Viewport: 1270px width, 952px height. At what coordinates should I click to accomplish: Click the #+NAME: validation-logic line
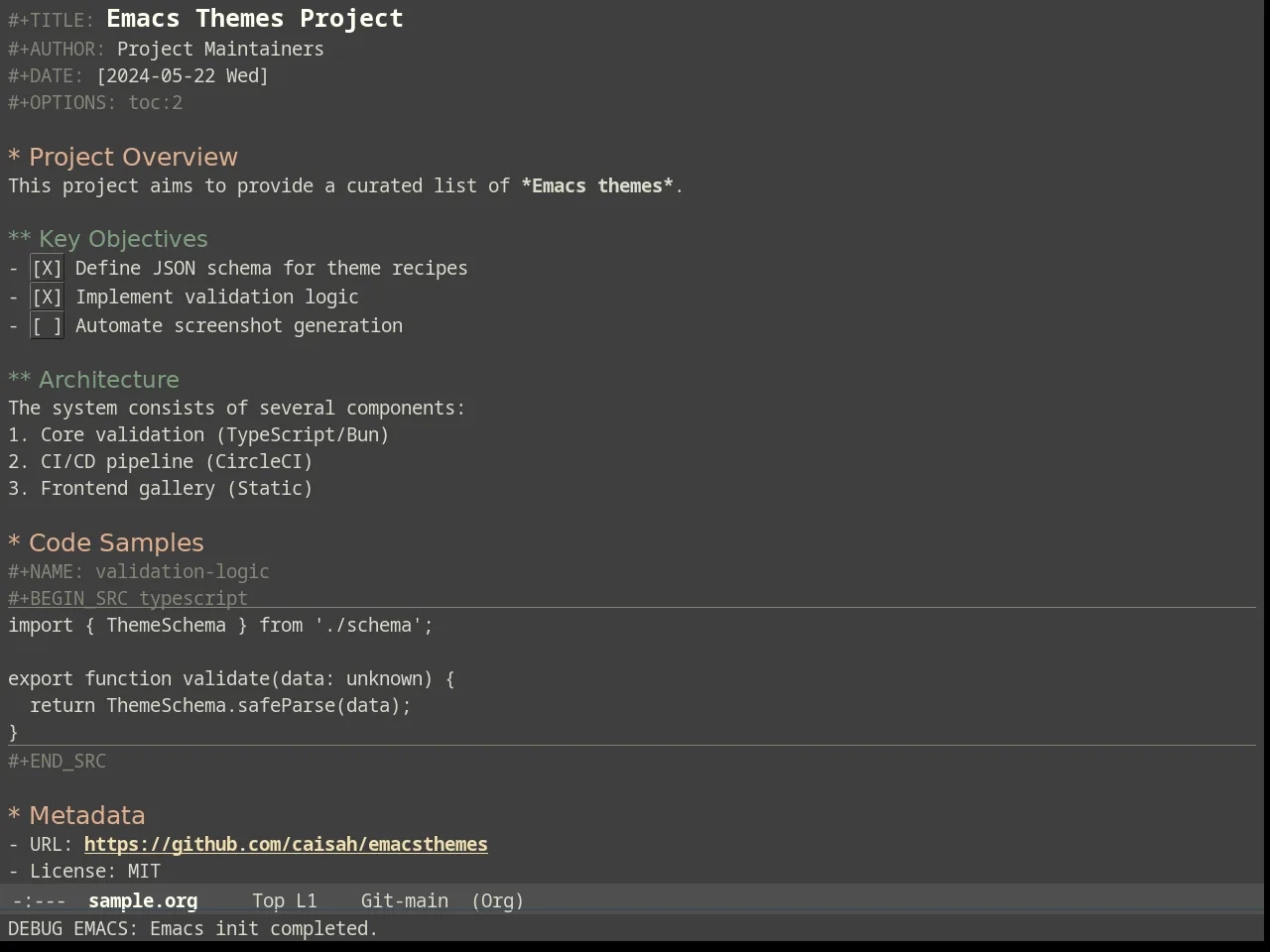[x=139, y=571]
